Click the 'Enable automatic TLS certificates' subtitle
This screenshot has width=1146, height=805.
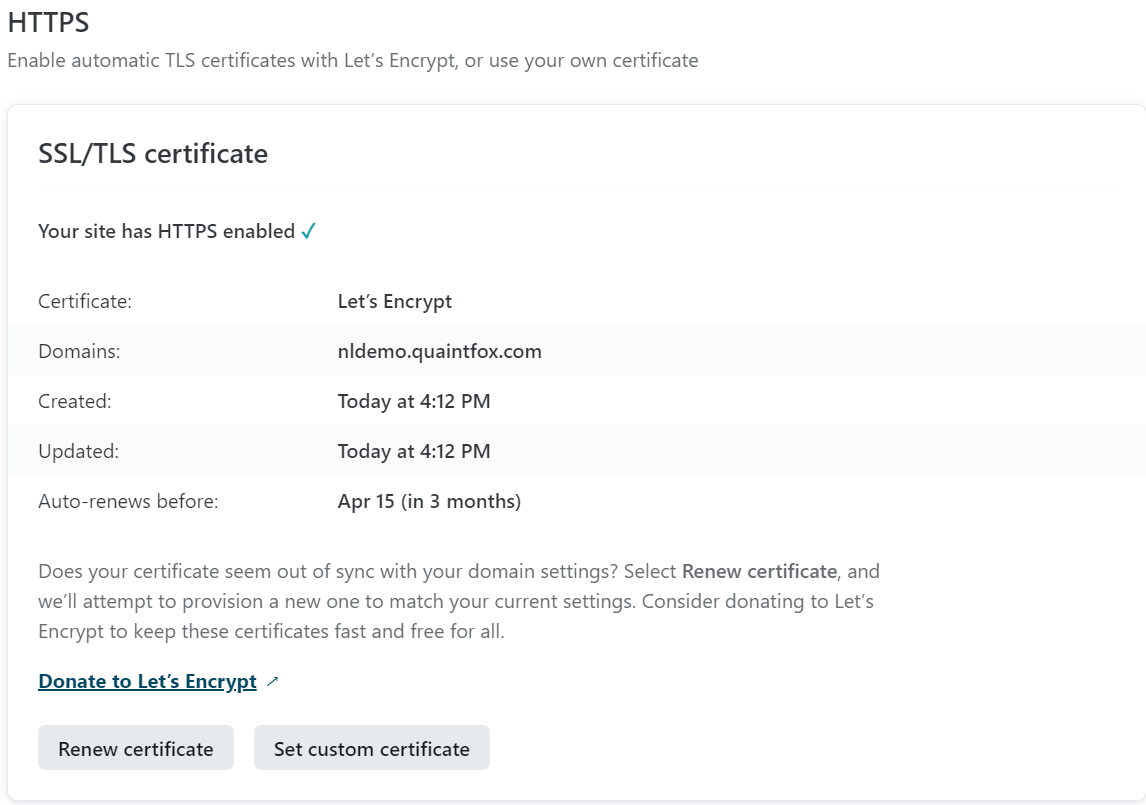(x=352, y=60)
